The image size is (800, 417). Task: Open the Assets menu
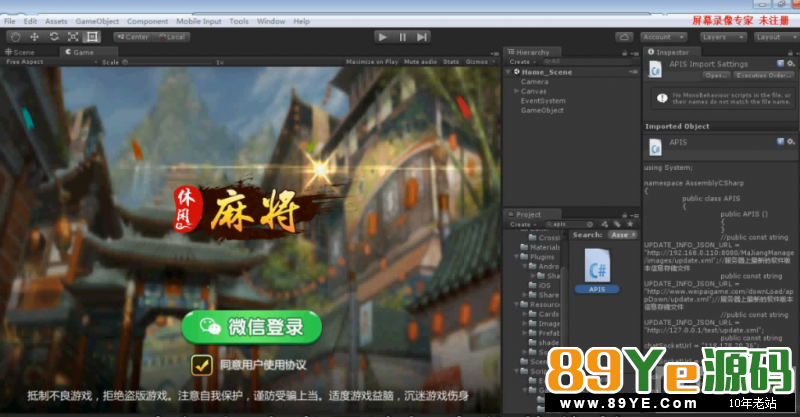coord(56,21)
